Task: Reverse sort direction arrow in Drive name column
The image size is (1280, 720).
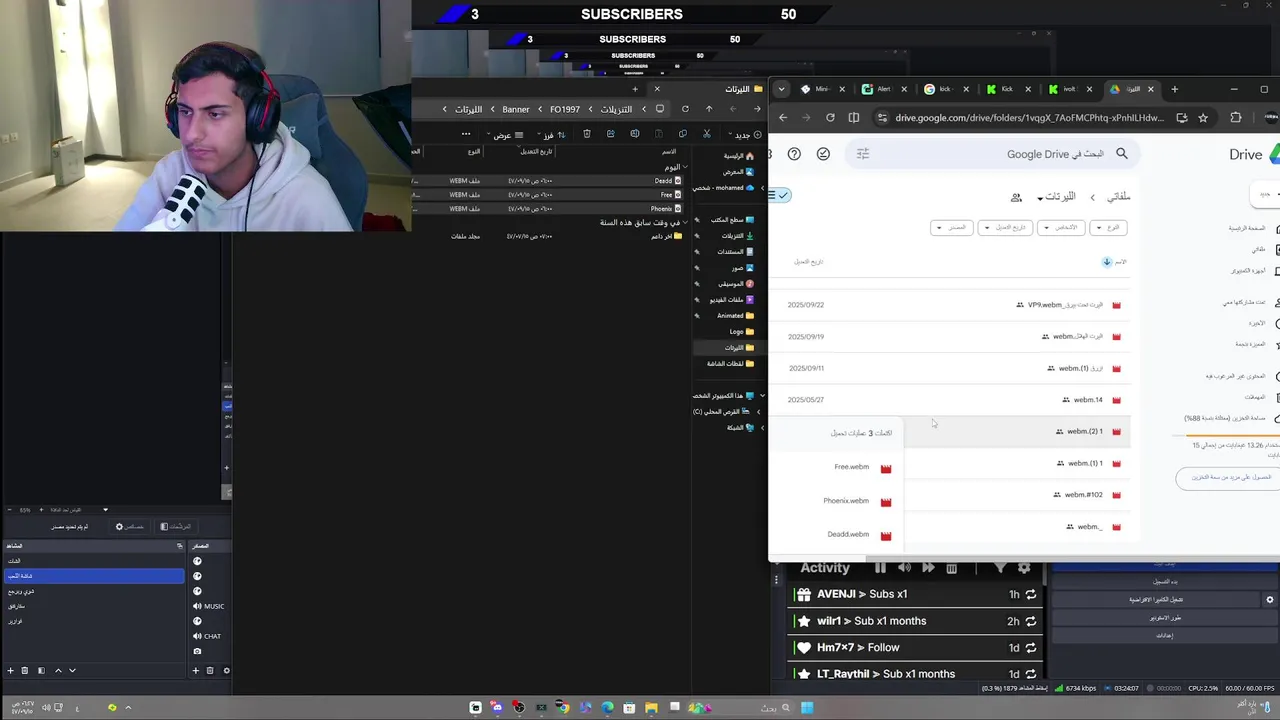Action: pyautogui.click(x=1107, y=262)
